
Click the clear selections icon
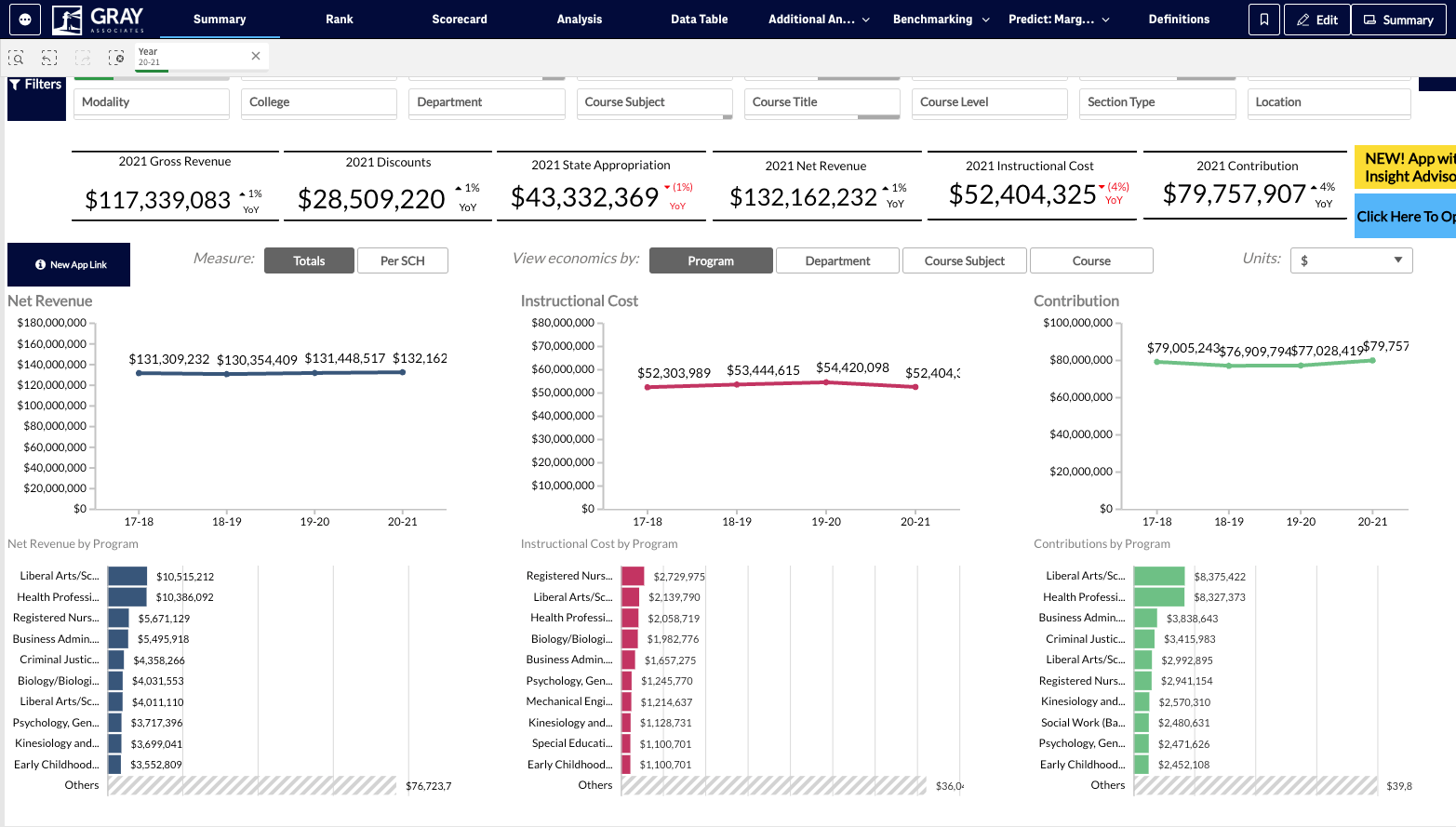116,58
